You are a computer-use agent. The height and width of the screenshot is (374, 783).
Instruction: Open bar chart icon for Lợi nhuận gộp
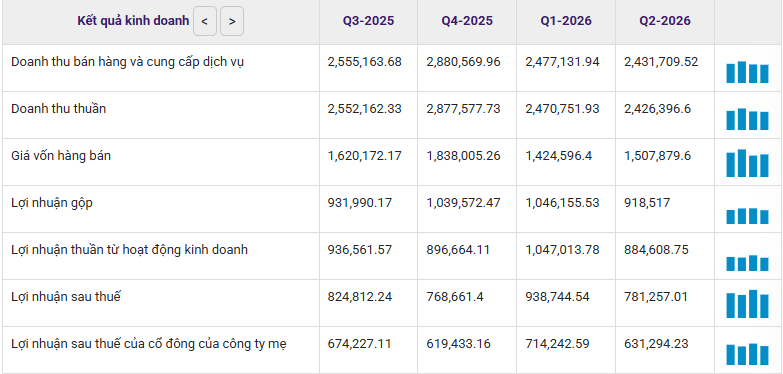click(x=747, y=216)
